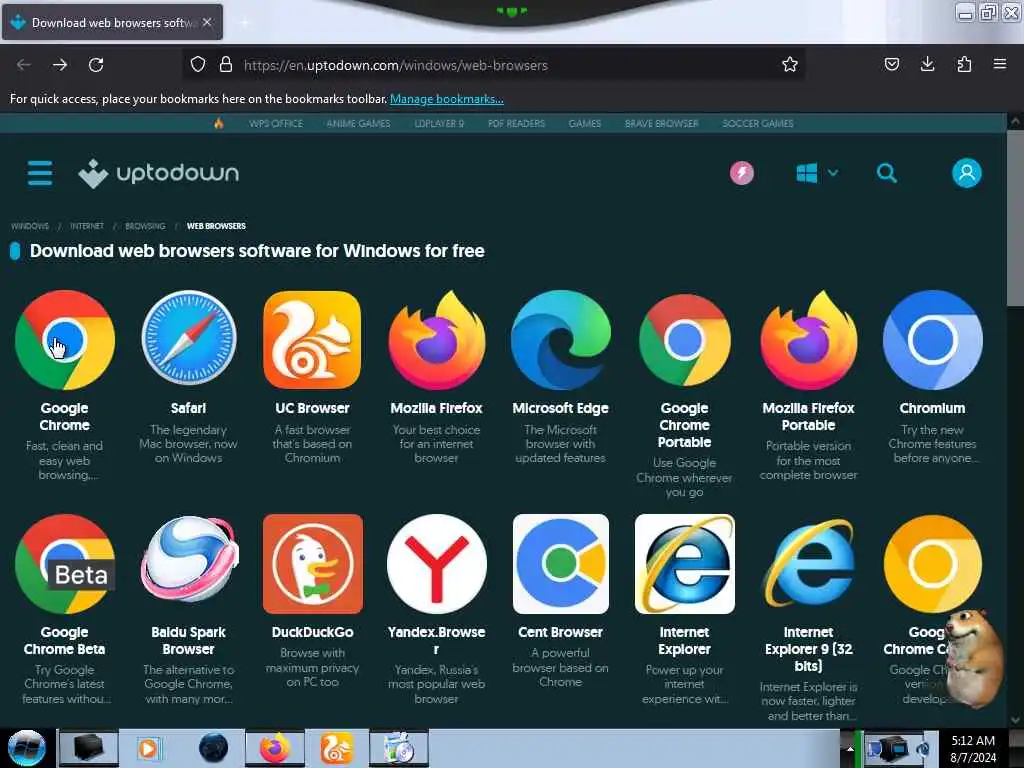Open the Mozilla Firefox app icon

436,340
